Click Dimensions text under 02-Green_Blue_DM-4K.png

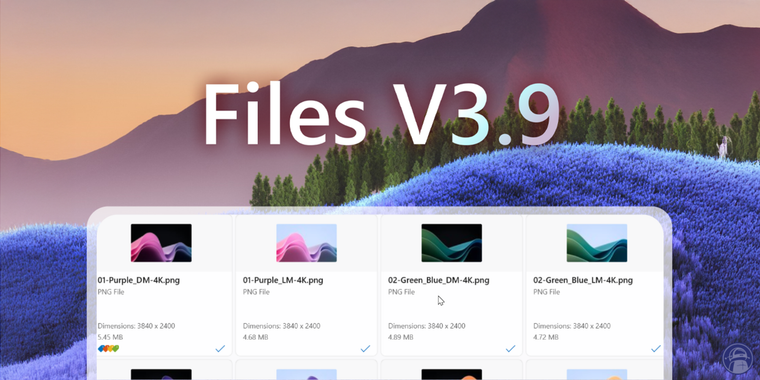point(427,326)
